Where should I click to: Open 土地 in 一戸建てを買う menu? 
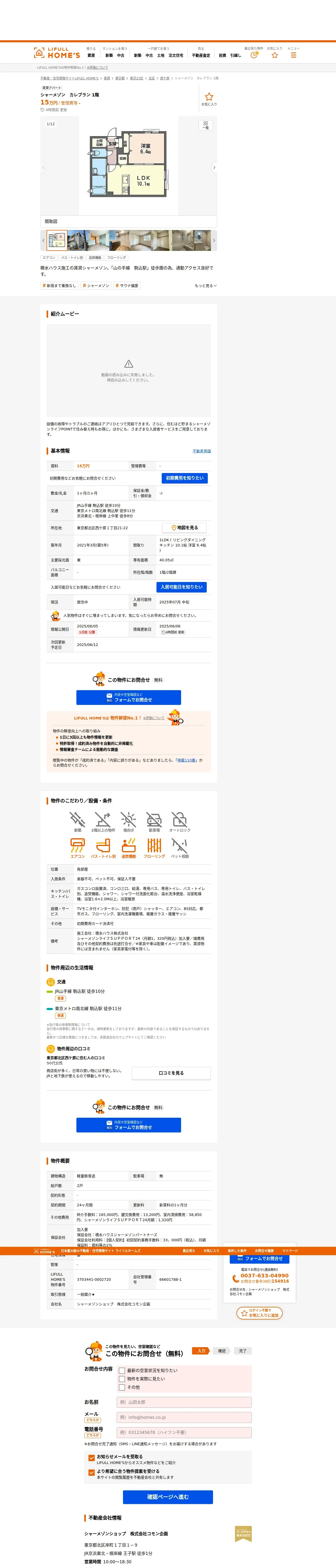tap(160, 55)
